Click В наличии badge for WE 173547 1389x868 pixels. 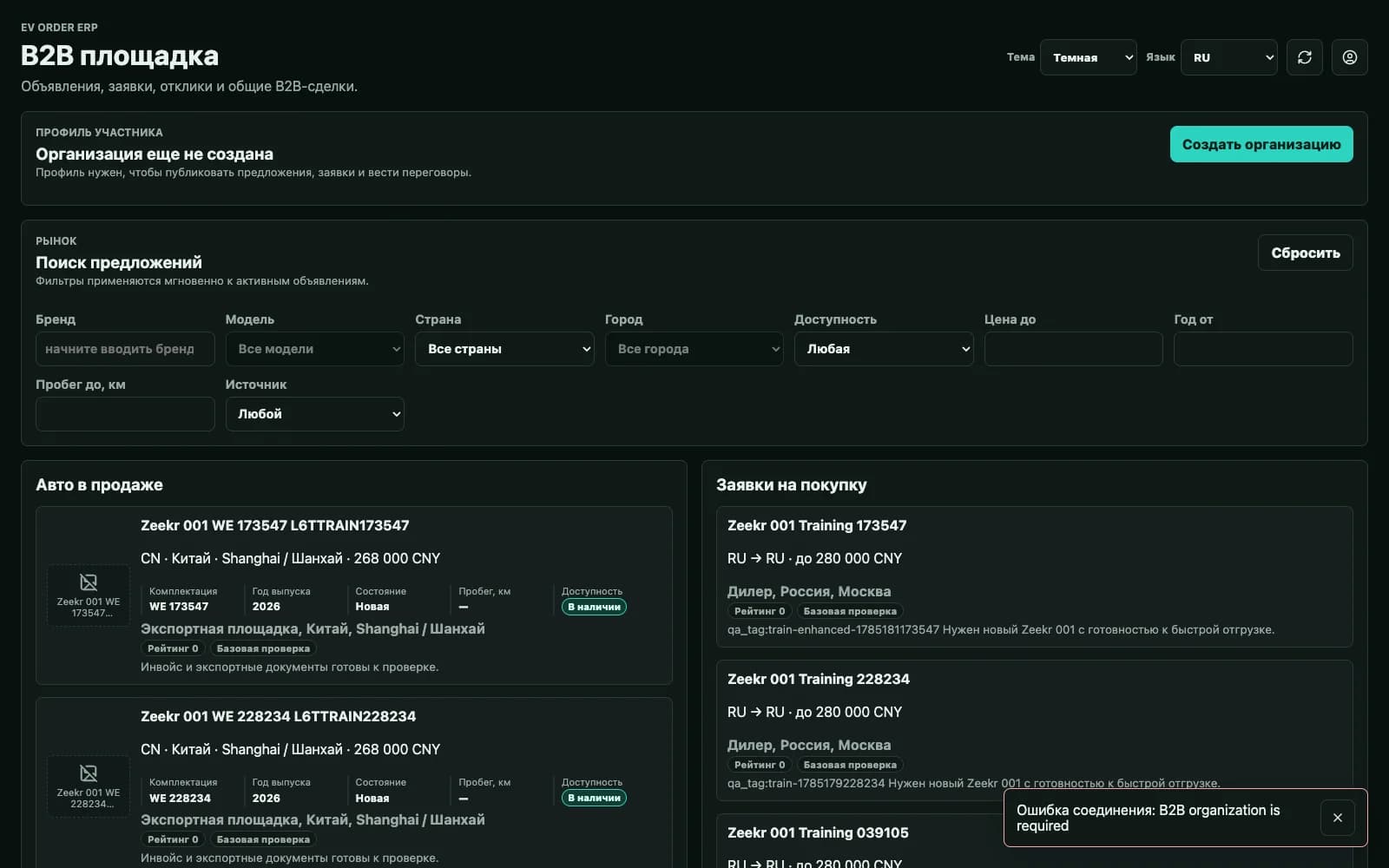coord(594,607)
